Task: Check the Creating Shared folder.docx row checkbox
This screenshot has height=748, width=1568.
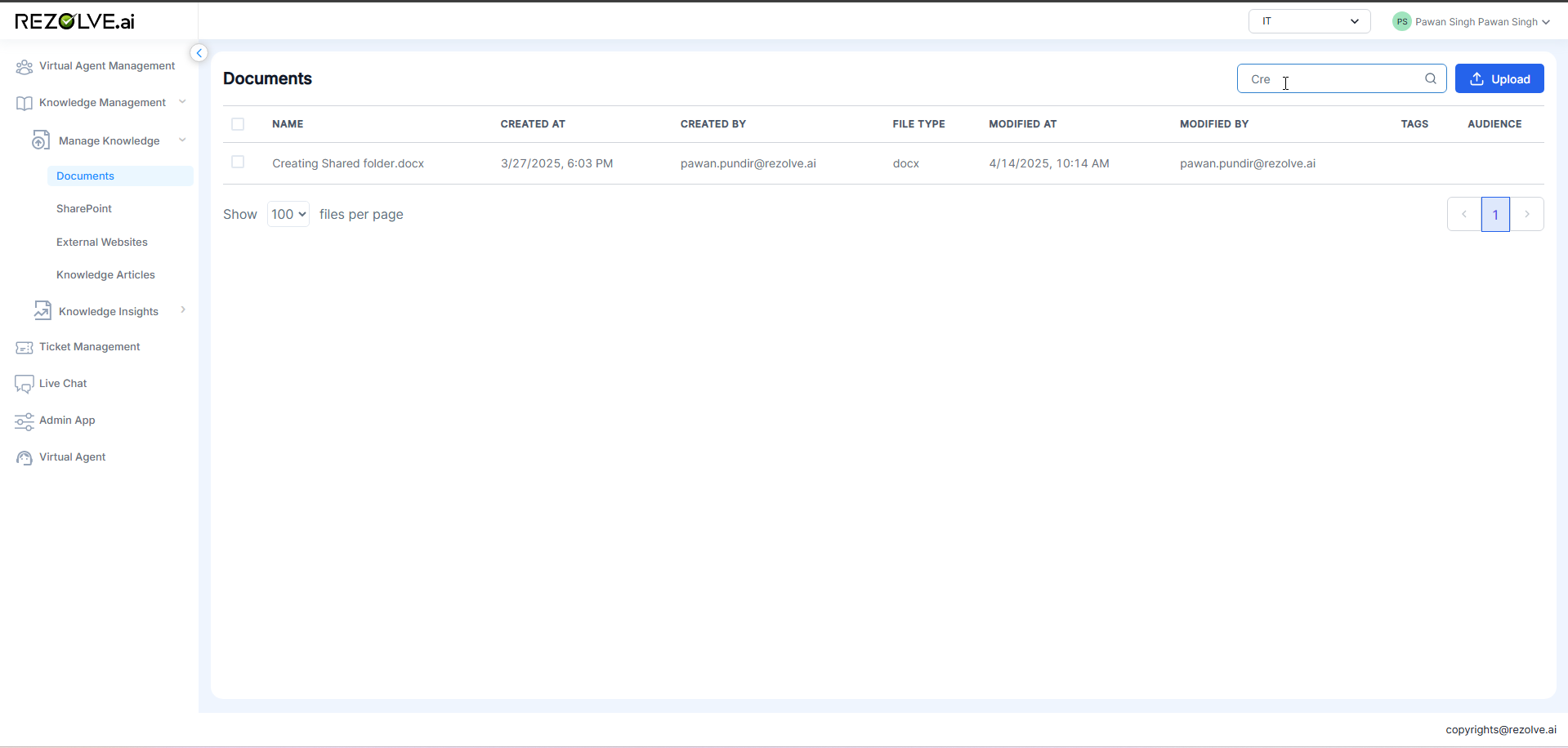Action: pyautogui.click(x=238, y=162)
